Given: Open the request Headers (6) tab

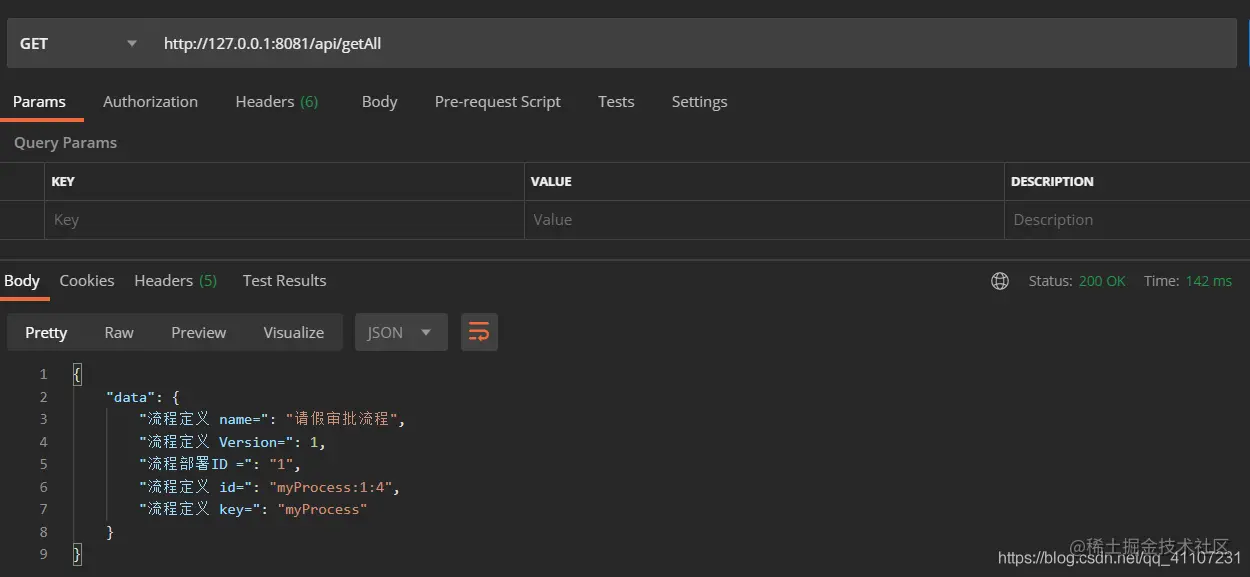Looking at the screenshot, I should (277, 101).
